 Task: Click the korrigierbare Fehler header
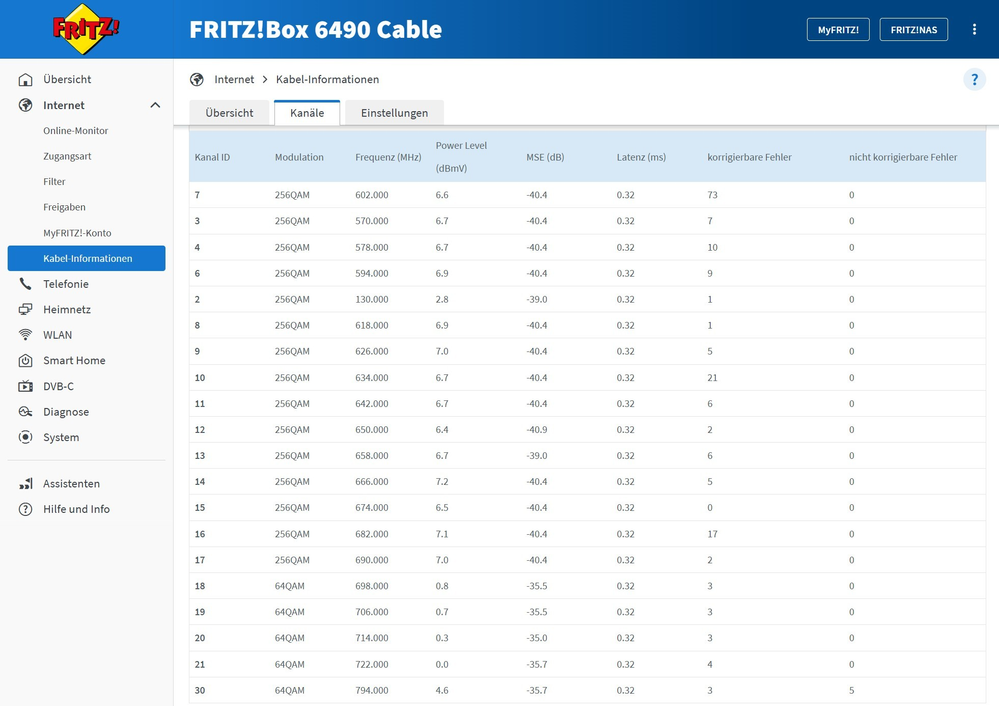tap(749, 157)
